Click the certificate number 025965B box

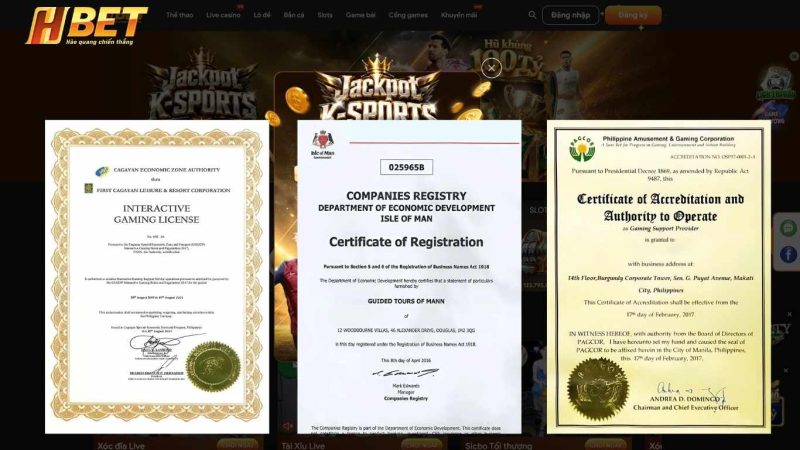tap(406, 167)
